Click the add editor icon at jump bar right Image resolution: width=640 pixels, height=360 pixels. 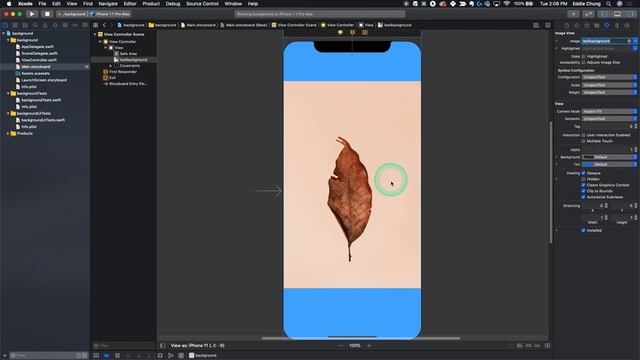(x=548, y=25)
